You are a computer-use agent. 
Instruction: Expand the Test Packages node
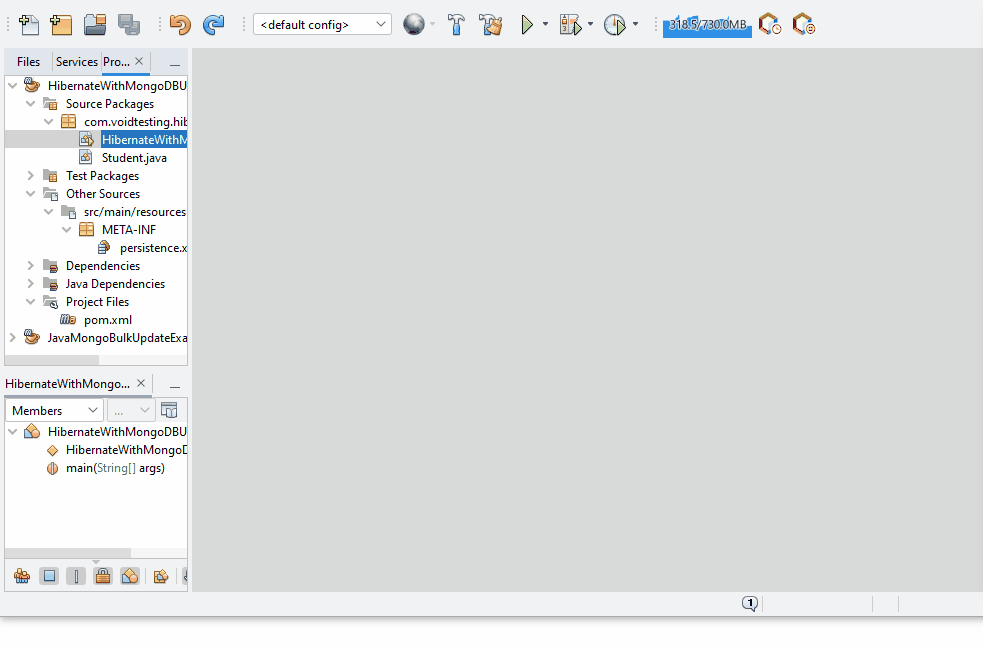[30, 176]
